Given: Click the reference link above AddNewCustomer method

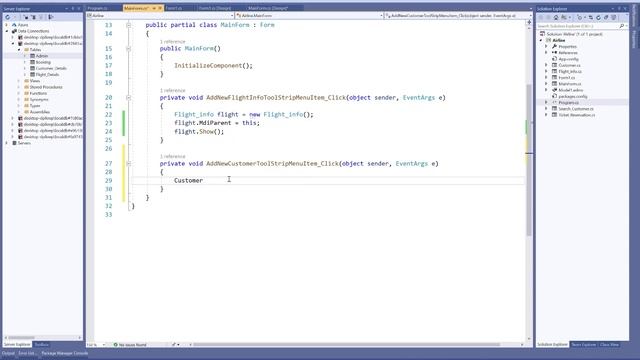Looking at the screenshot, I should click(x=172, y=156).
